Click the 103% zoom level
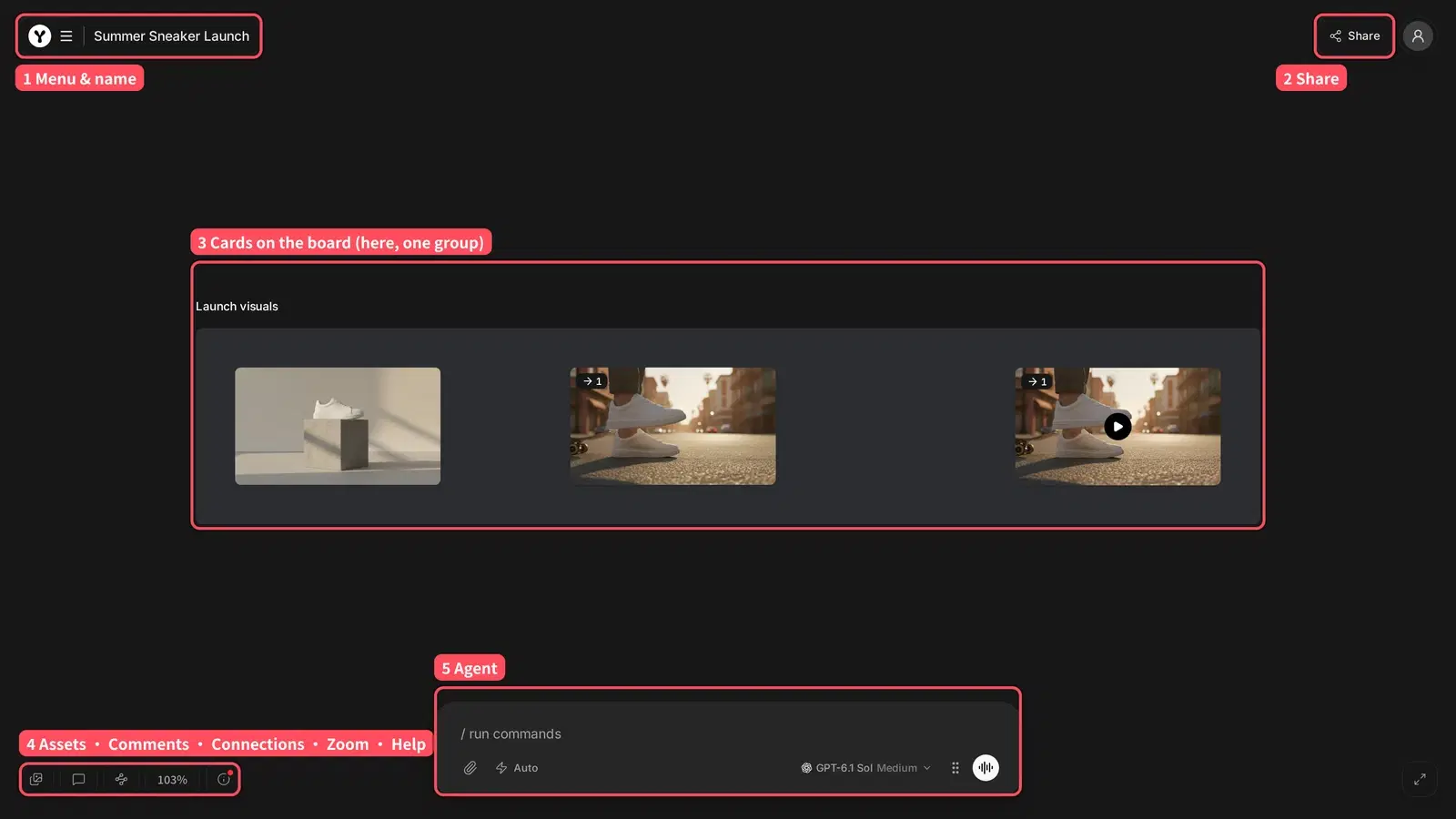Image resolution: width=1456 pixels, height=819 pixels. click(x=172, y=780)
